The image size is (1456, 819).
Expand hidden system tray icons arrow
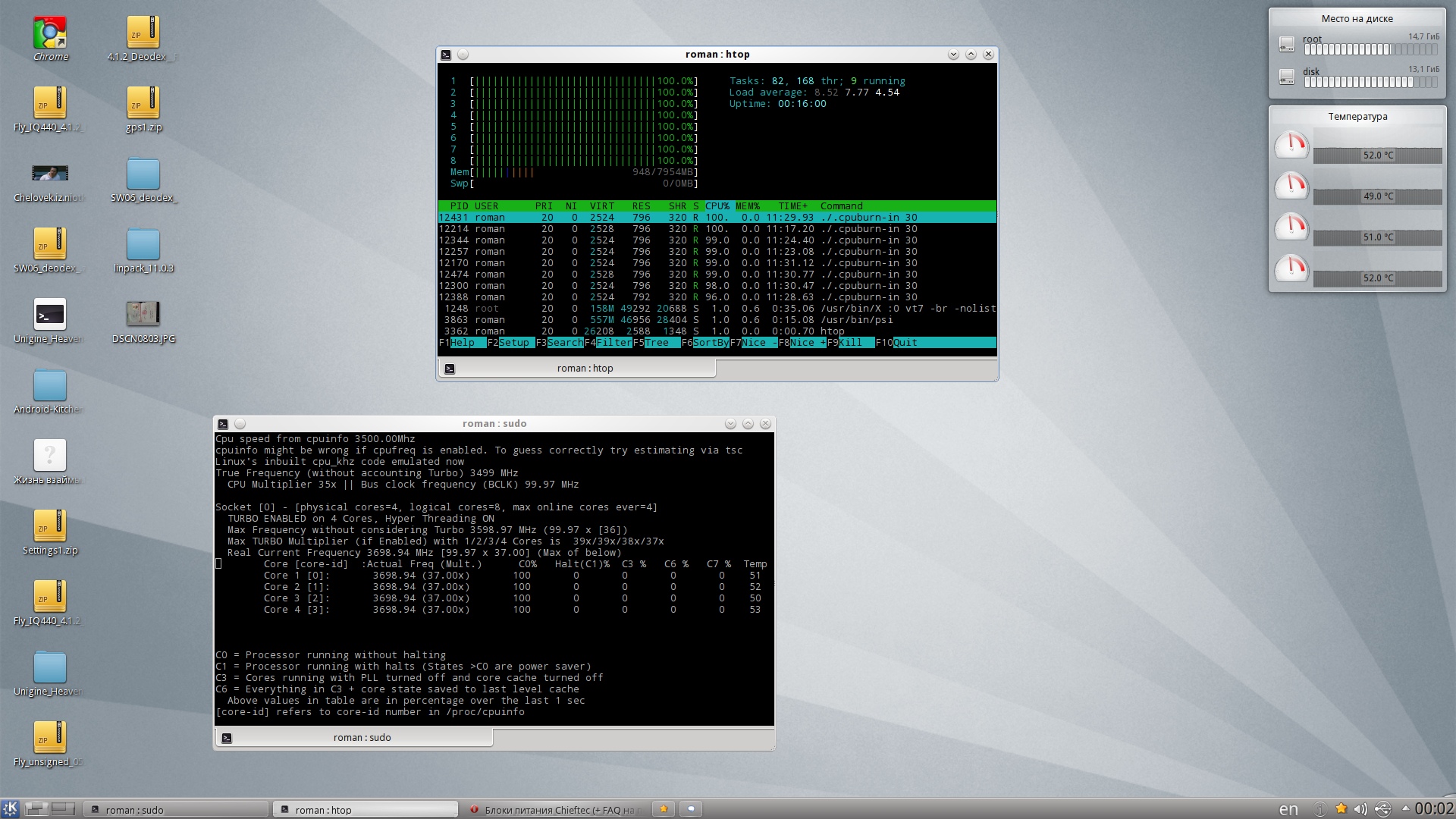pos(1405,808)
